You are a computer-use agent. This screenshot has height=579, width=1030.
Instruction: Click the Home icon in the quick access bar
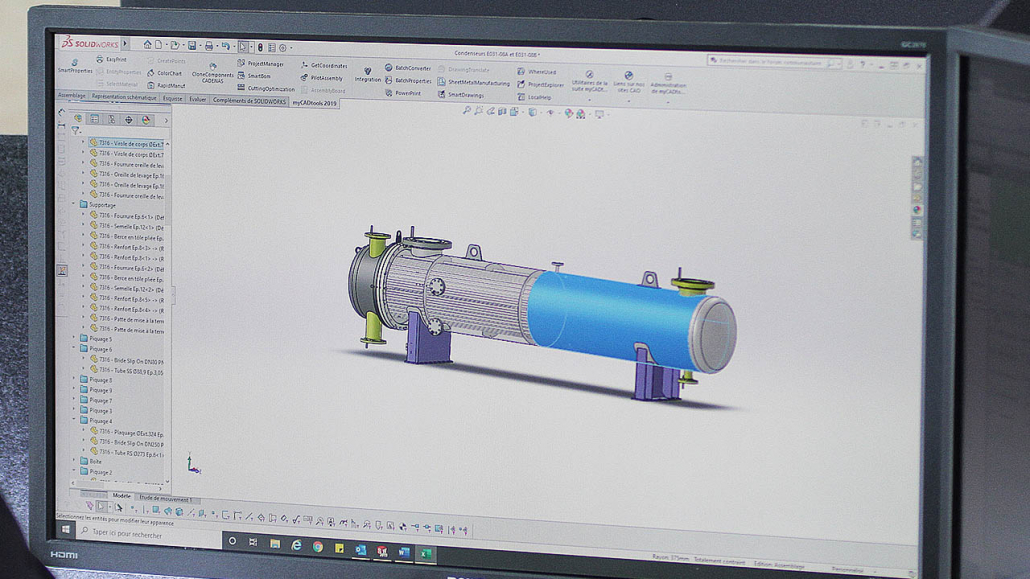[x=148, y=45]
